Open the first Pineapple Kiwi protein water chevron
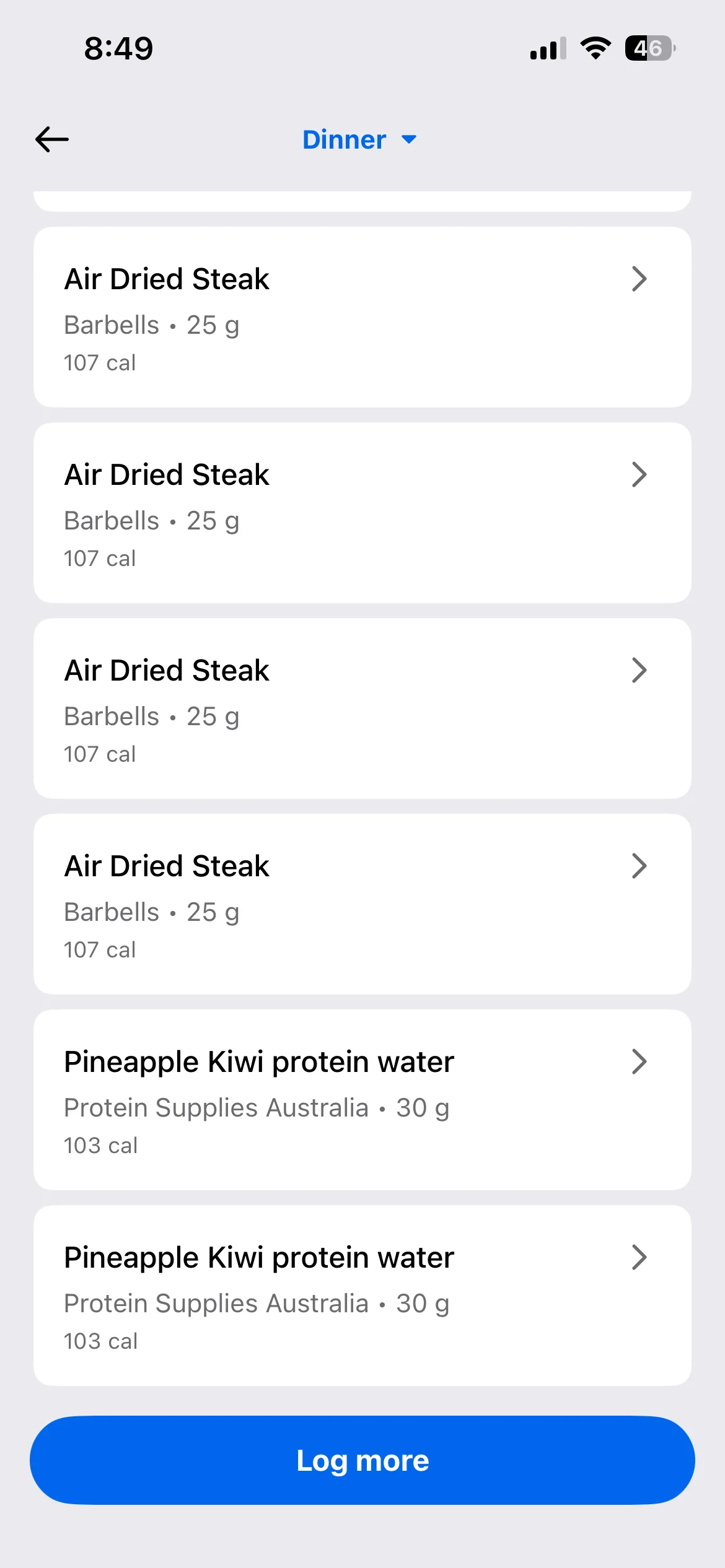 (639, 1061)
